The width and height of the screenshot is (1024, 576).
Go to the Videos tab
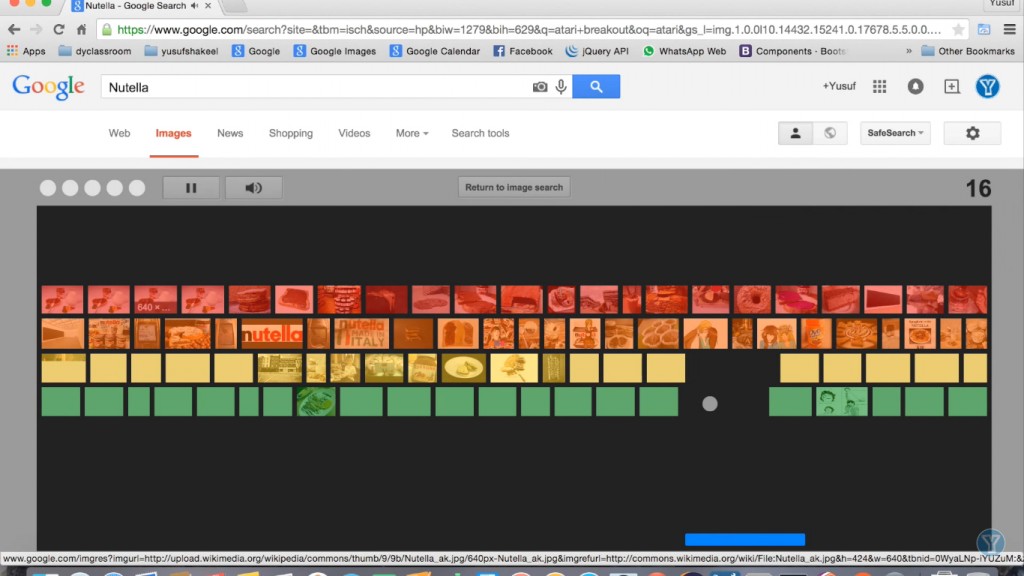[354, 133]
